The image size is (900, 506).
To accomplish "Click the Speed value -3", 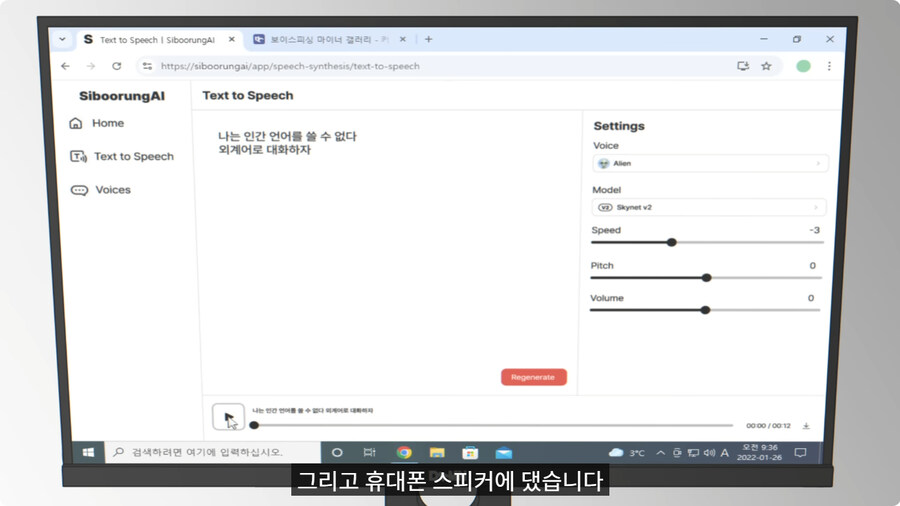I will (814, 230).
